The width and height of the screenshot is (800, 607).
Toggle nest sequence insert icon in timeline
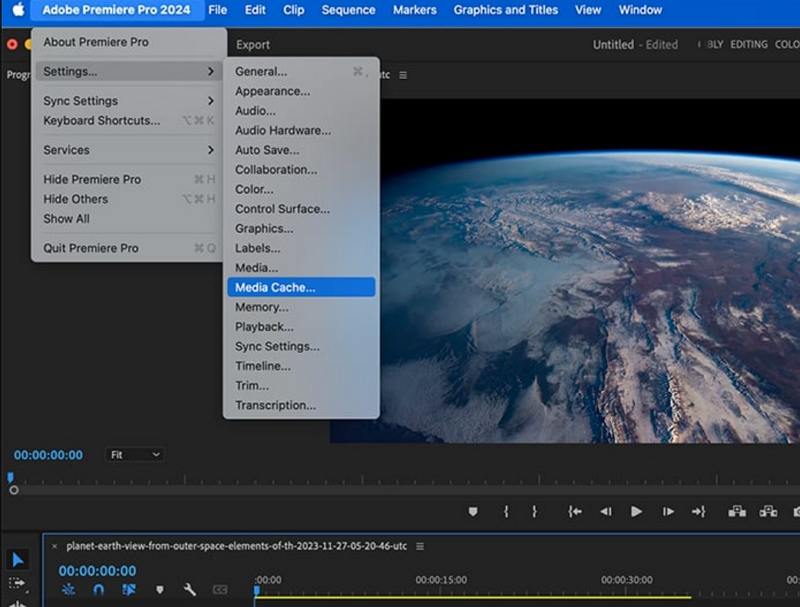pyautogui.click(x=68, y=590)
